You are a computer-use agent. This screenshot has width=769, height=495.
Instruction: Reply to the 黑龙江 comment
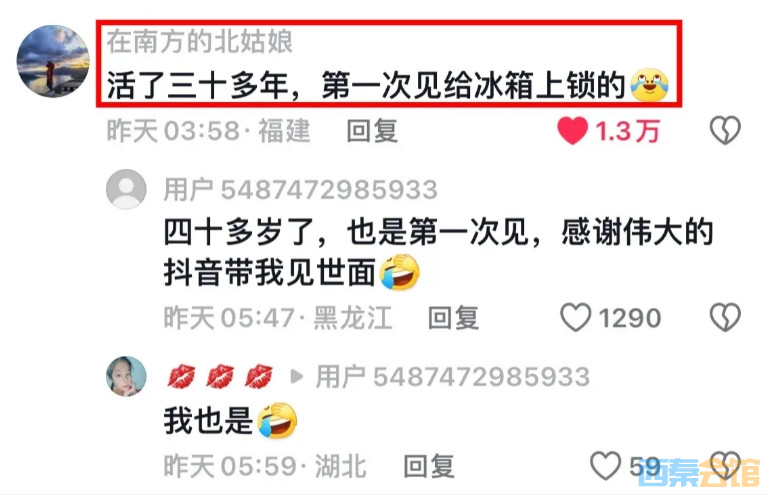pos(453,318)
